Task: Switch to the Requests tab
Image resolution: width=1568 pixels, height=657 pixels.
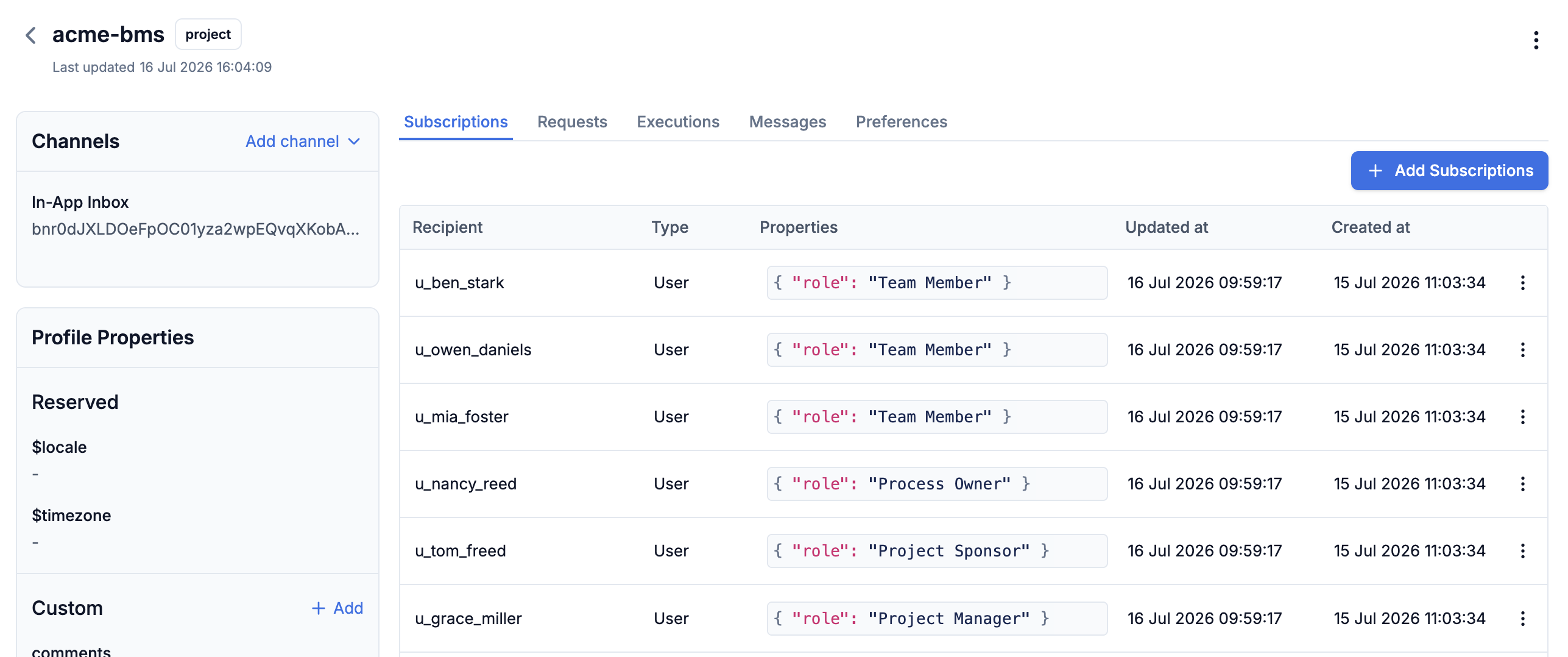Action: point(572,122)
